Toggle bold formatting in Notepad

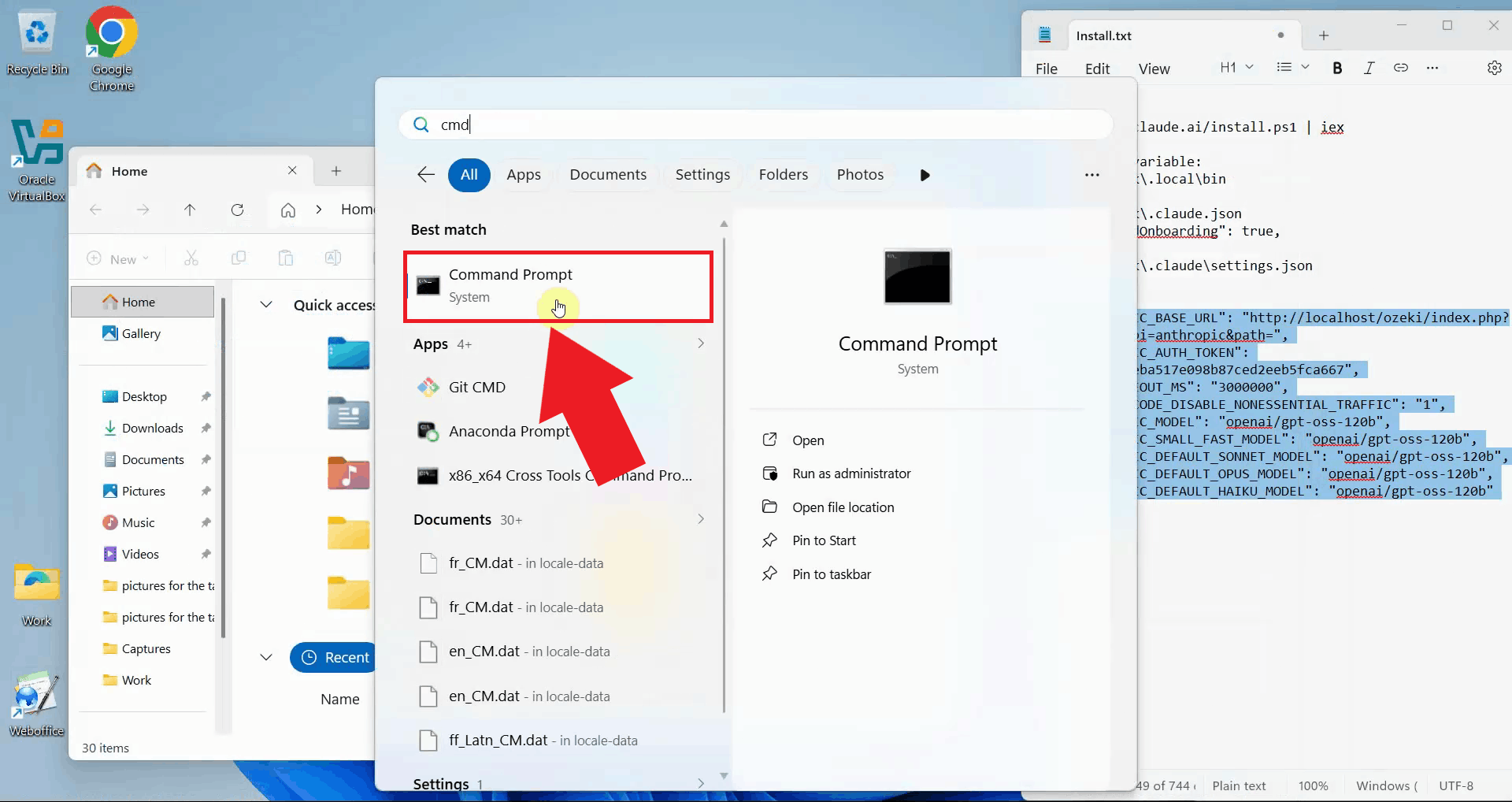tap(1337, 69)
